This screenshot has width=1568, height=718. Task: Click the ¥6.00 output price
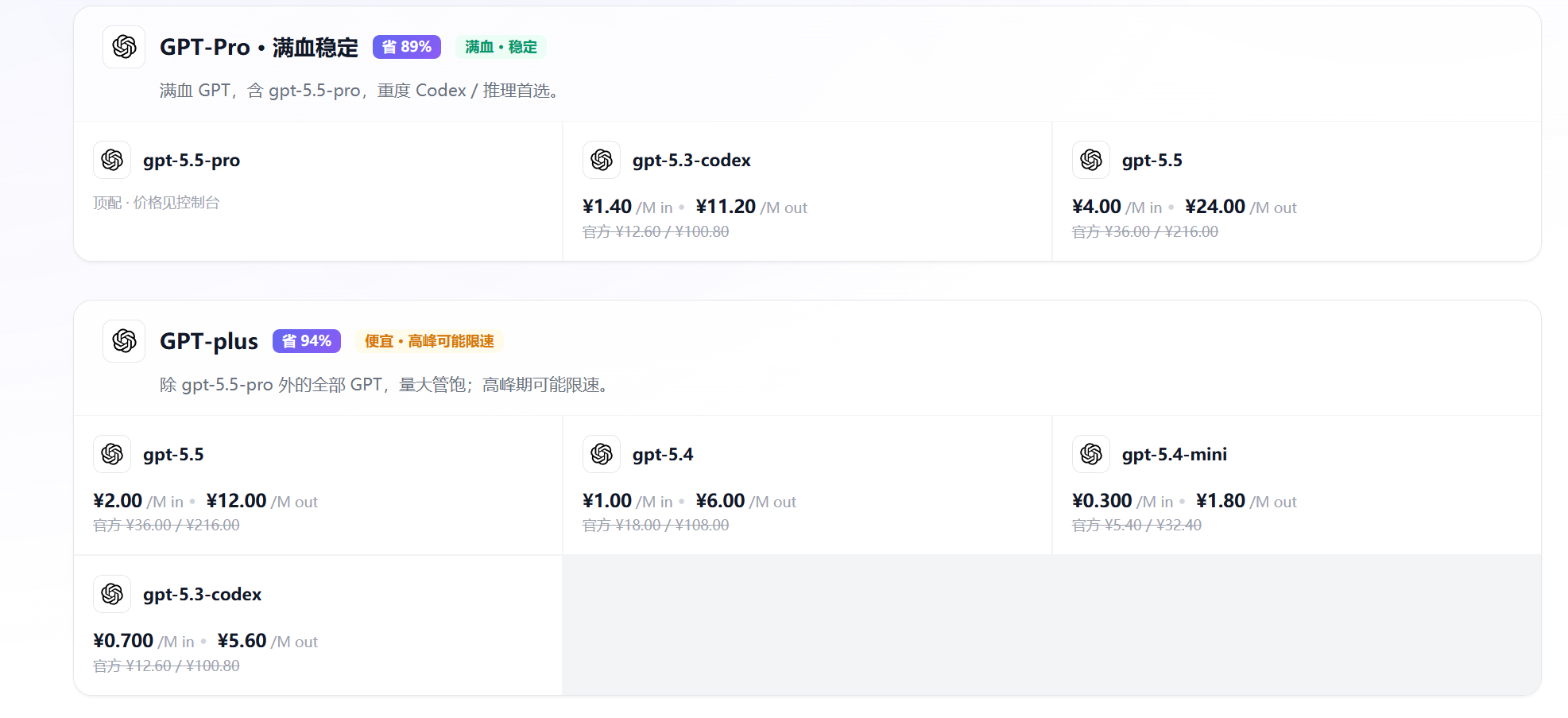[x=720, y=501]
